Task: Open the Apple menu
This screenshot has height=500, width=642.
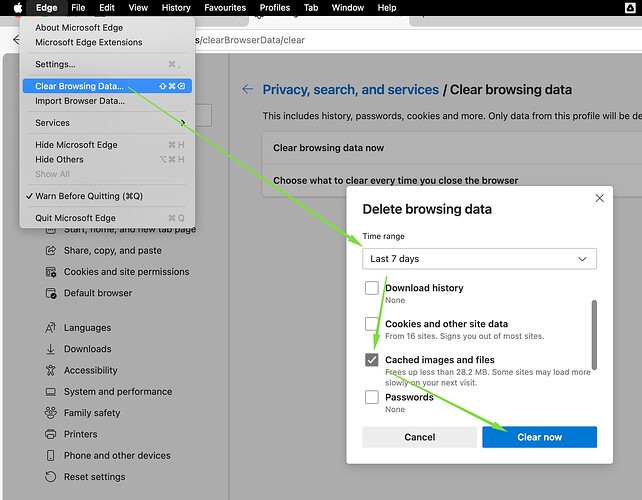Action: pos(18,8)
